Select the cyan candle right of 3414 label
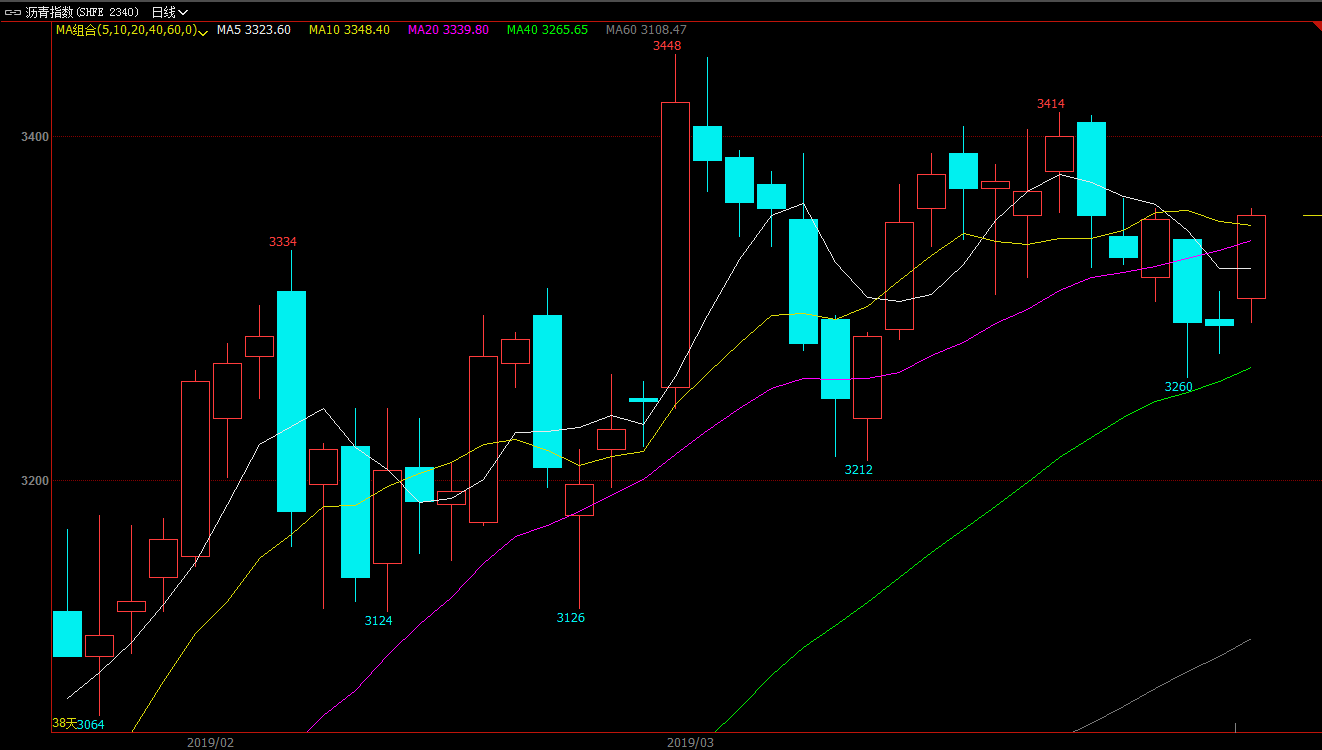 point(1091,168)
